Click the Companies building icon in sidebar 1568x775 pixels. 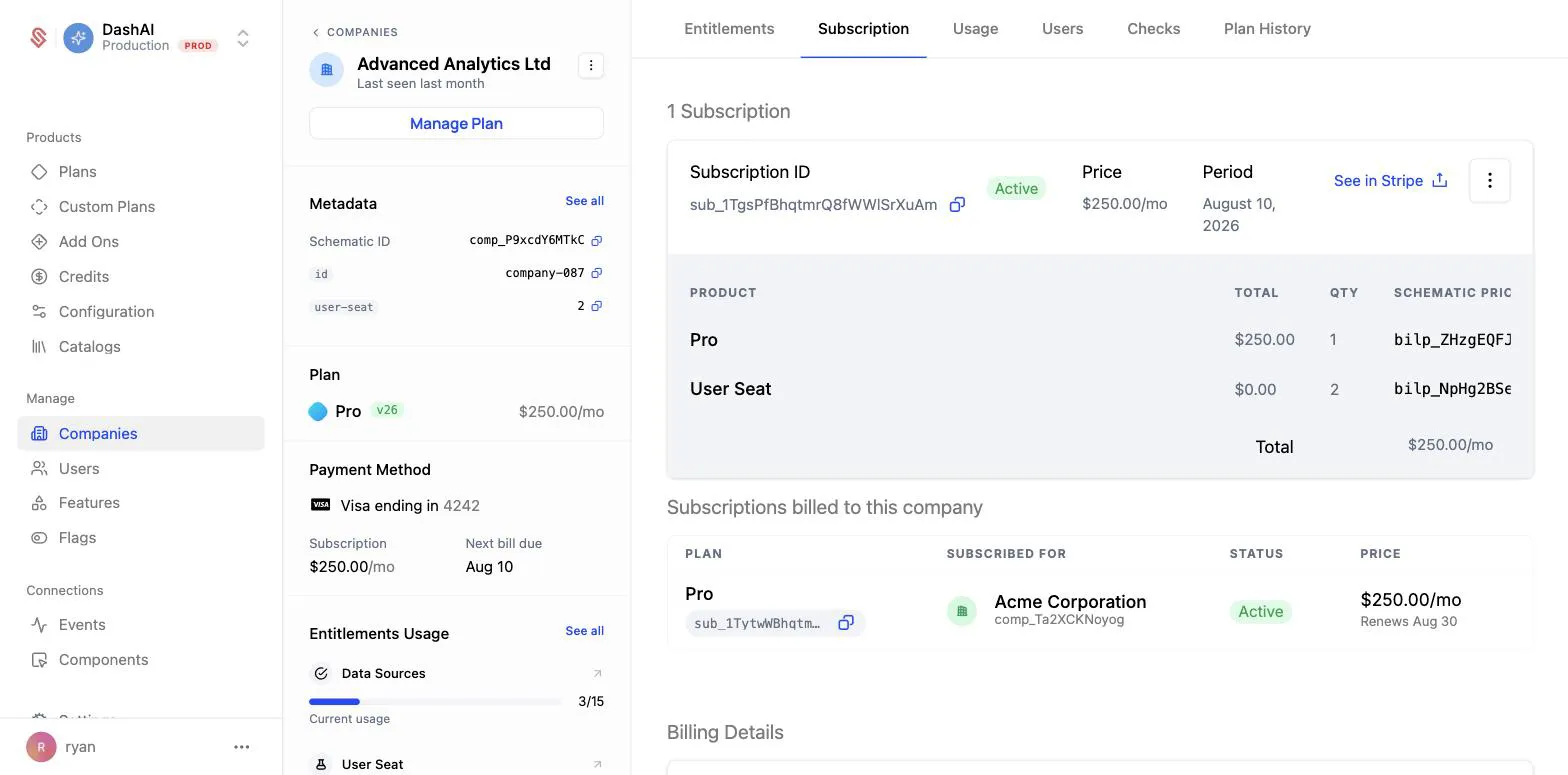pyautogui.click(x=39, y=434)
